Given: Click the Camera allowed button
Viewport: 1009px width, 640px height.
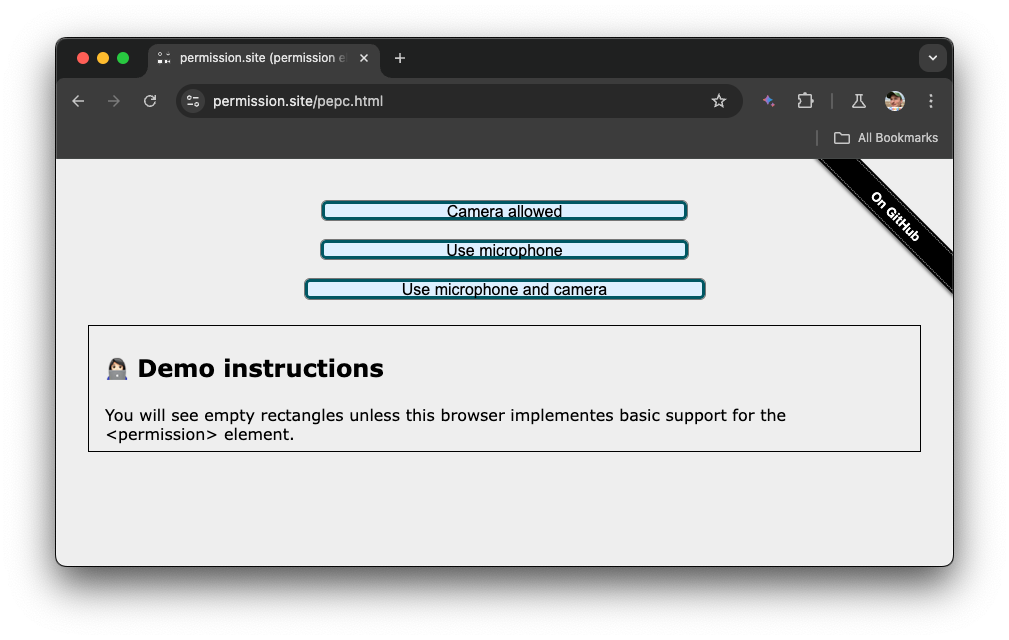Looking at the screenshot, I should (504, 211).
